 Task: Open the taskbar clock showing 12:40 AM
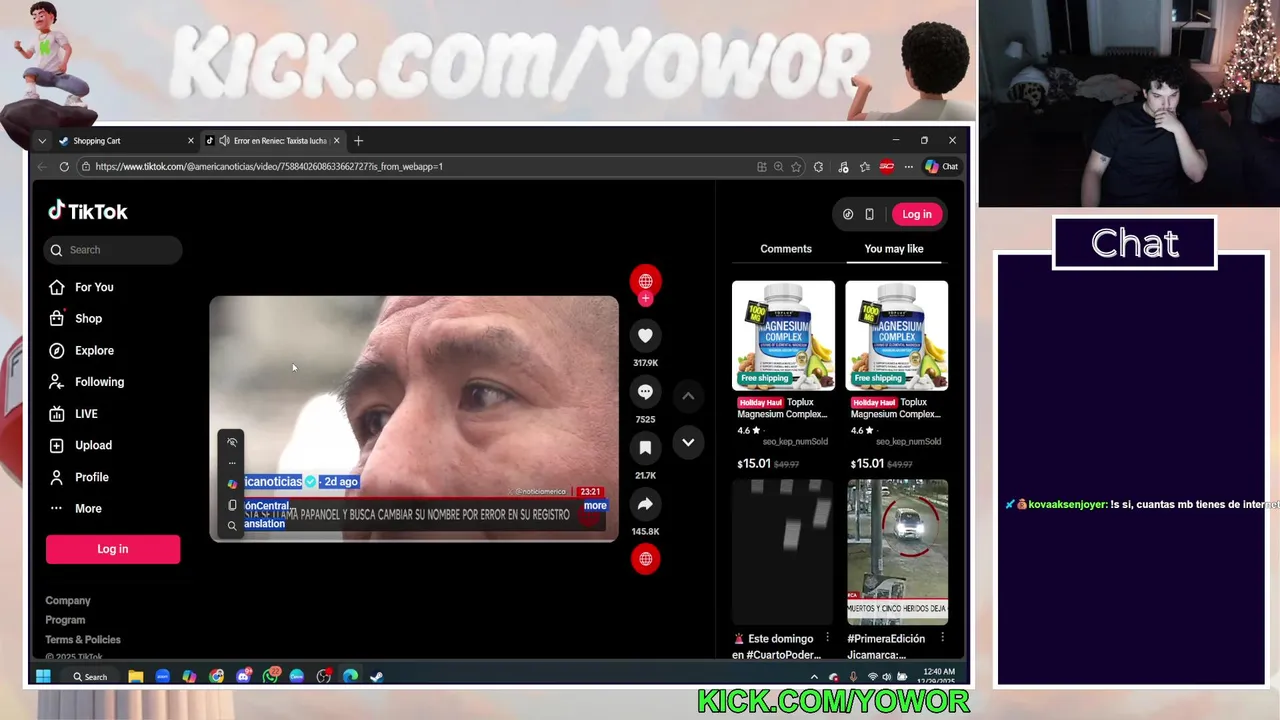point(939,677)
